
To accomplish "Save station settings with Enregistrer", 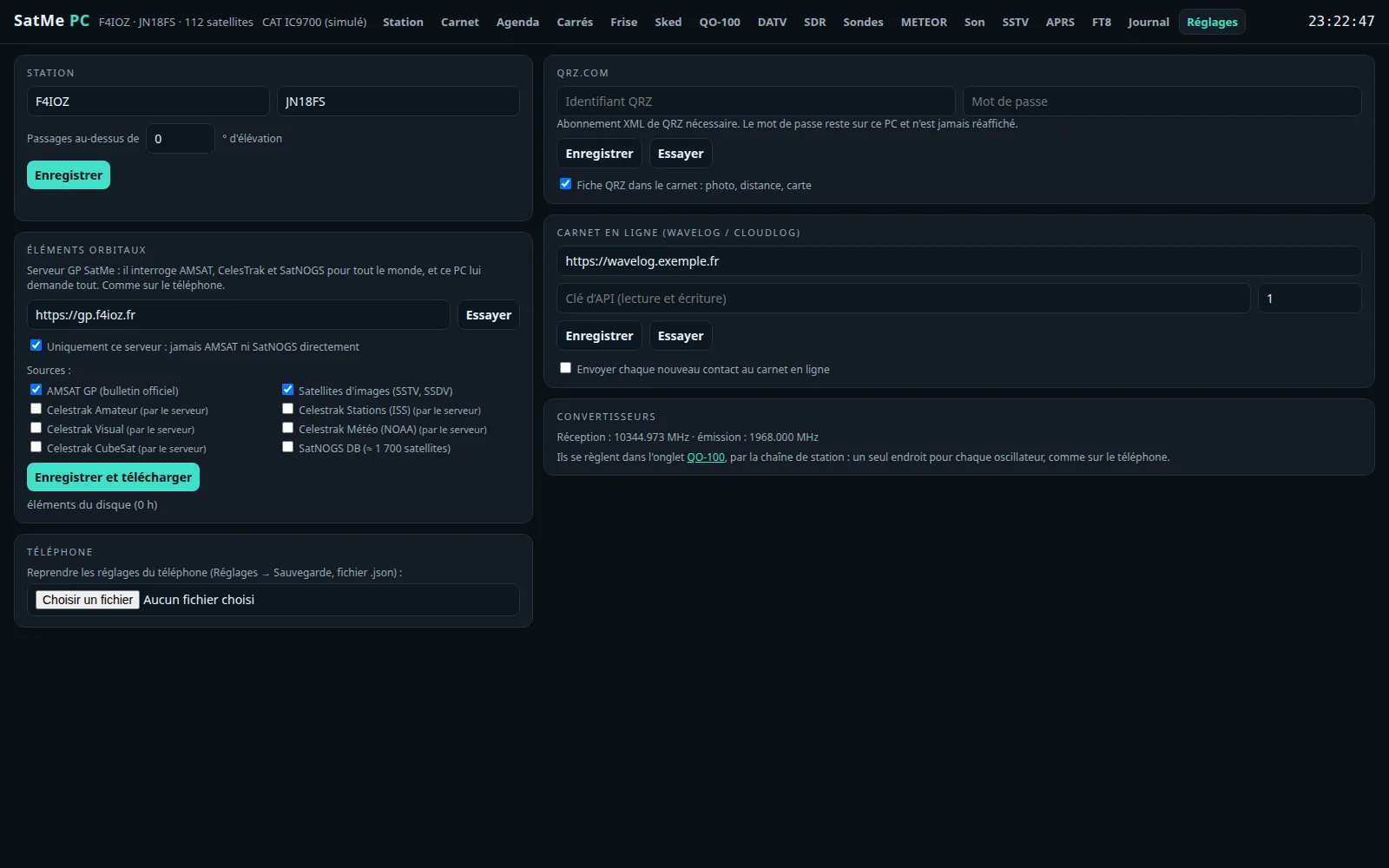I will click(69, 175).
